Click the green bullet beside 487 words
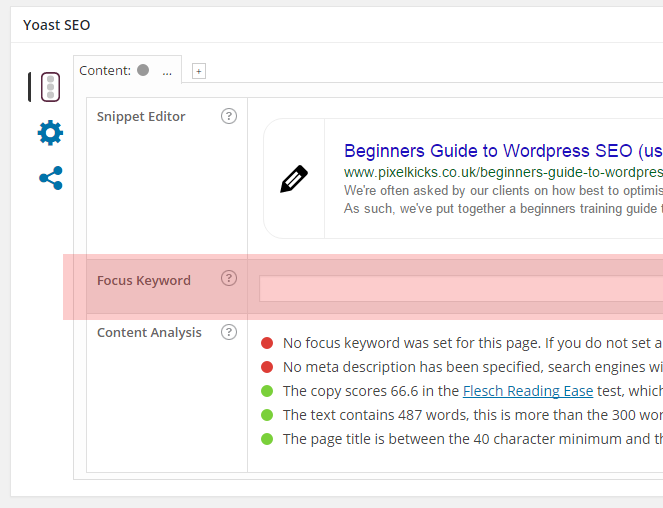Viewport: 663px width, 508px height. click(x=267, y=415)
